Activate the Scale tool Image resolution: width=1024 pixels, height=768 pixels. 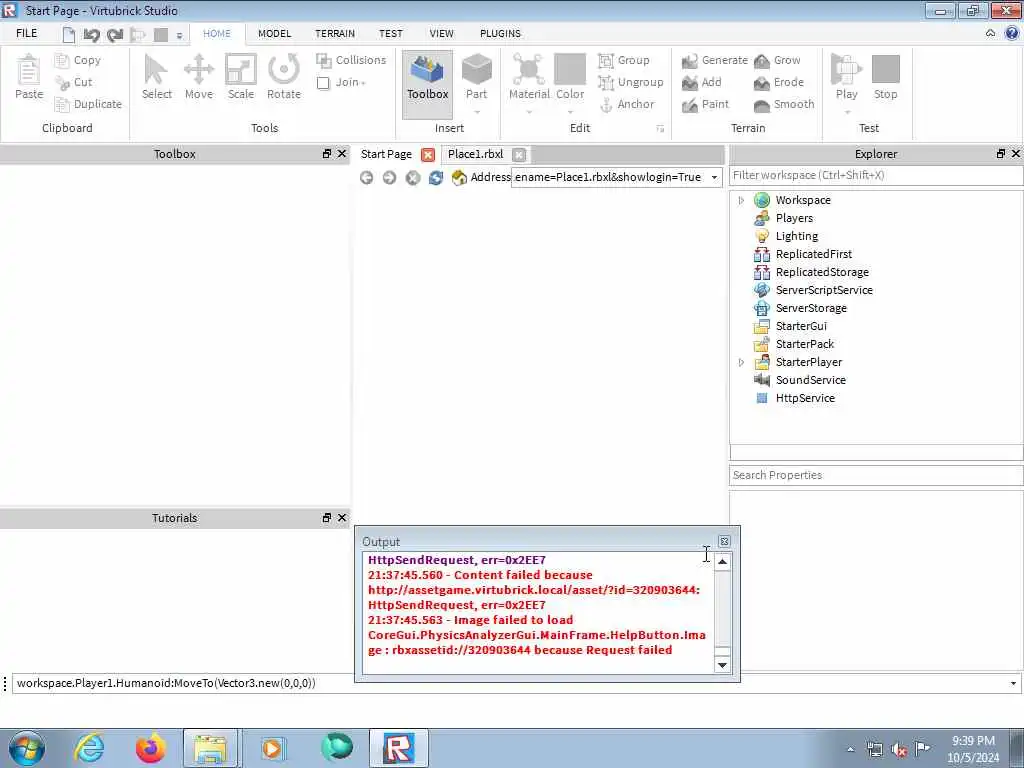tap(240, 77)
